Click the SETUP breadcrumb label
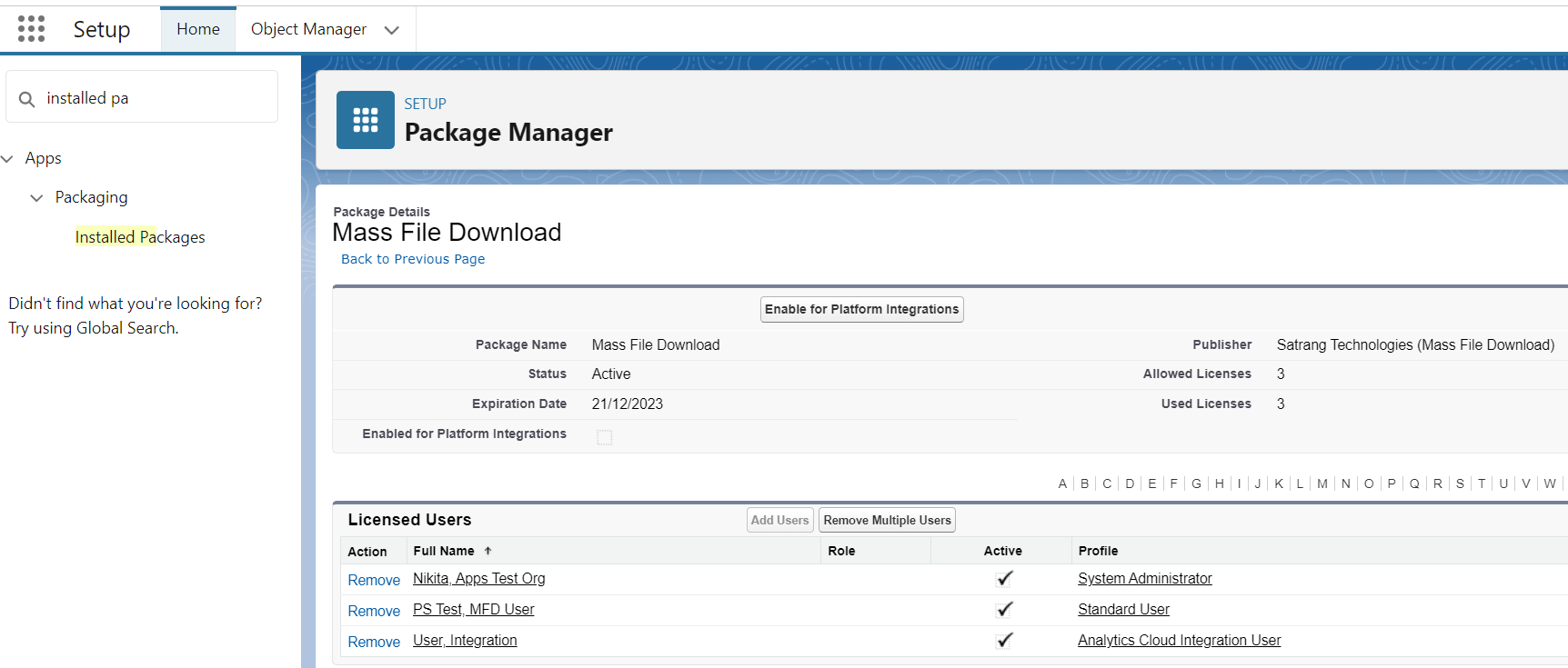The image size is (1568, 668). [425, 104]
